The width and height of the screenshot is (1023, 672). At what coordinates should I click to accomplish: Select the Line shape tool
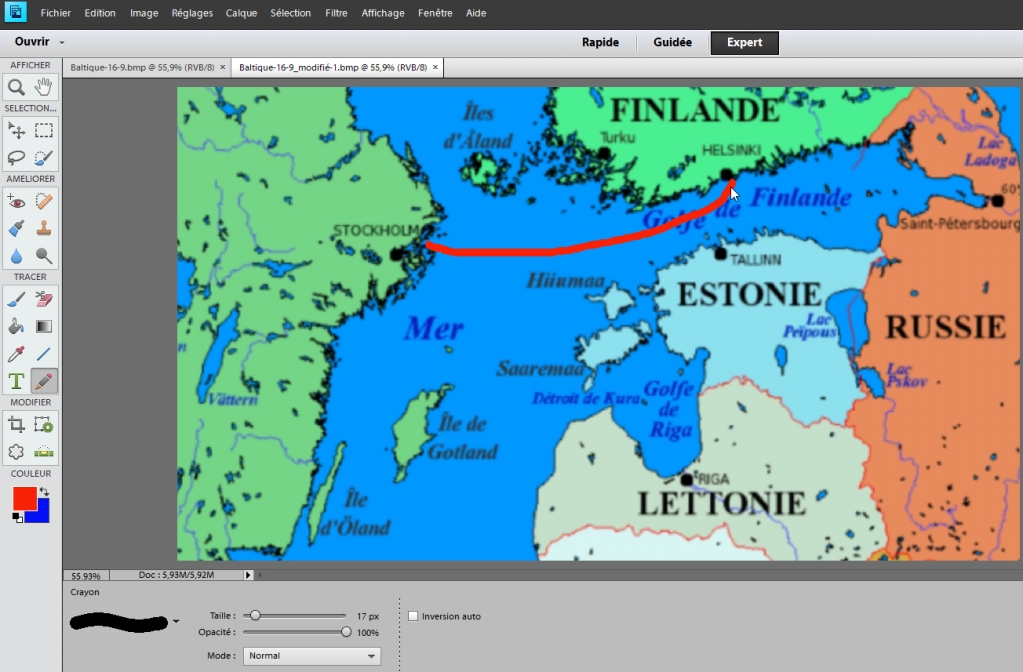coord(44,354)
